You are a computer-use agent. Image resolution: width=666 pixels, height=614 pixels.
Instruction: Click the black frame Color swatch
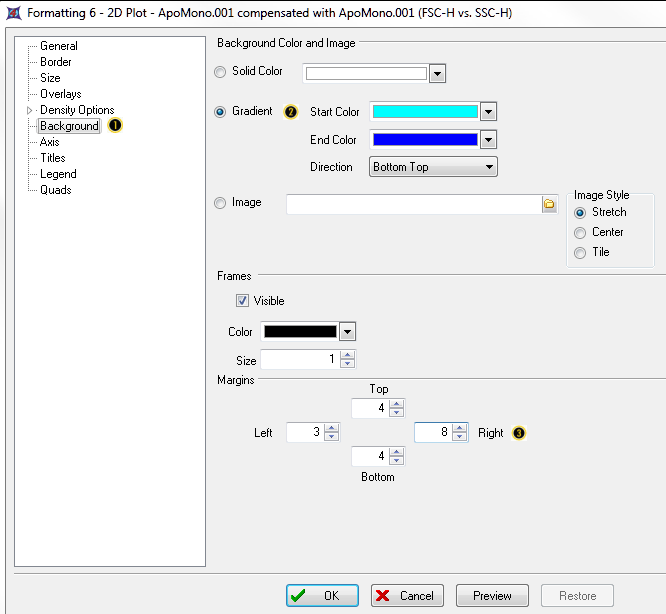pyautogui.click(x=300, y=332)
